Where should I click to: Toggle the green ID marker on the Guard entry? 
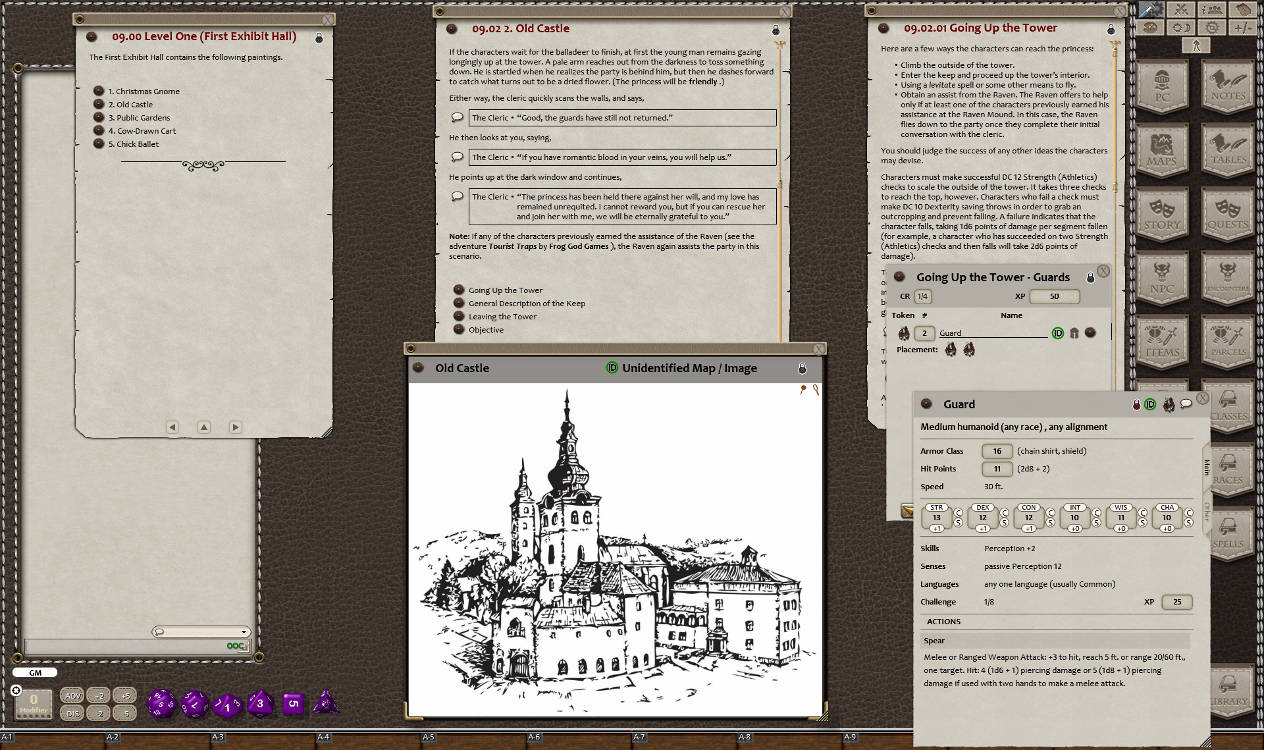coord(1057,333)
